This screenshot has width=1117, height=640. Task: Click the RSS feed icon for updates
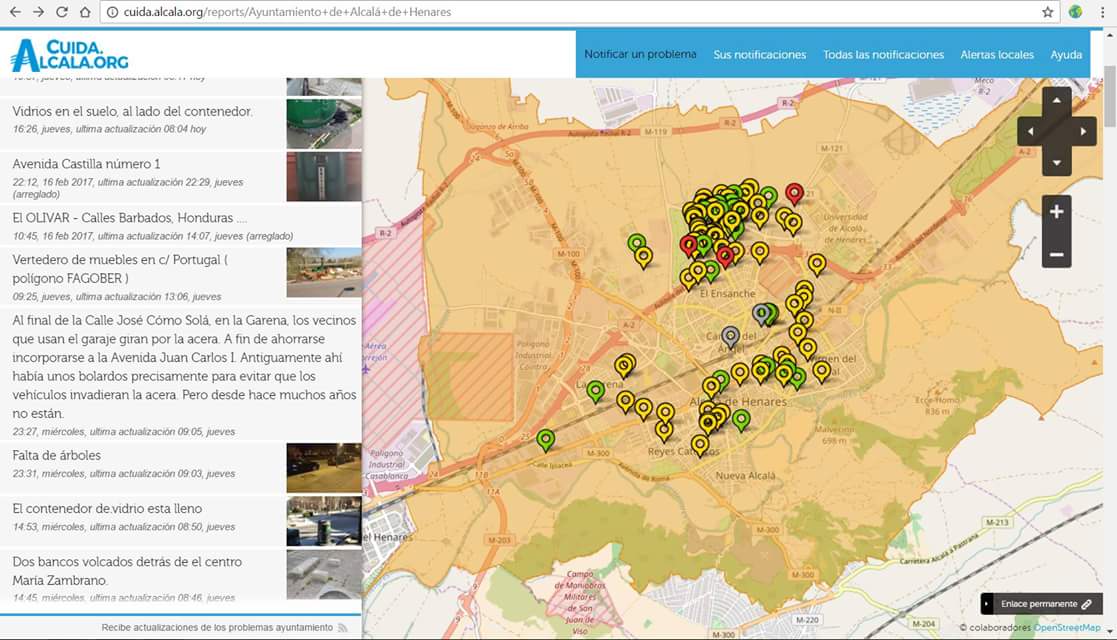tap(343, 627)
